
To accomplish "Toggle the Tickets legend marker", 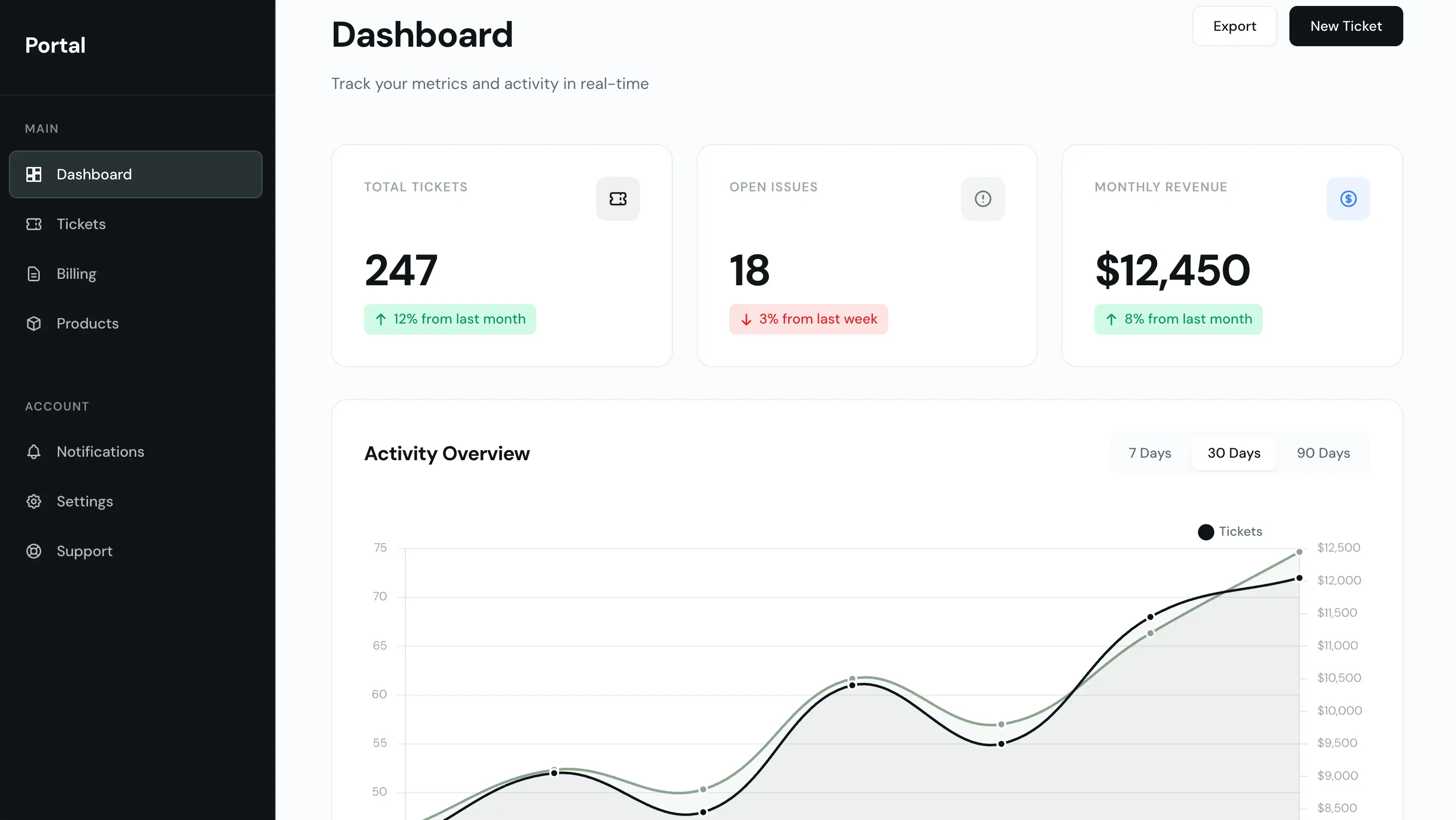I will [1205, 532].
